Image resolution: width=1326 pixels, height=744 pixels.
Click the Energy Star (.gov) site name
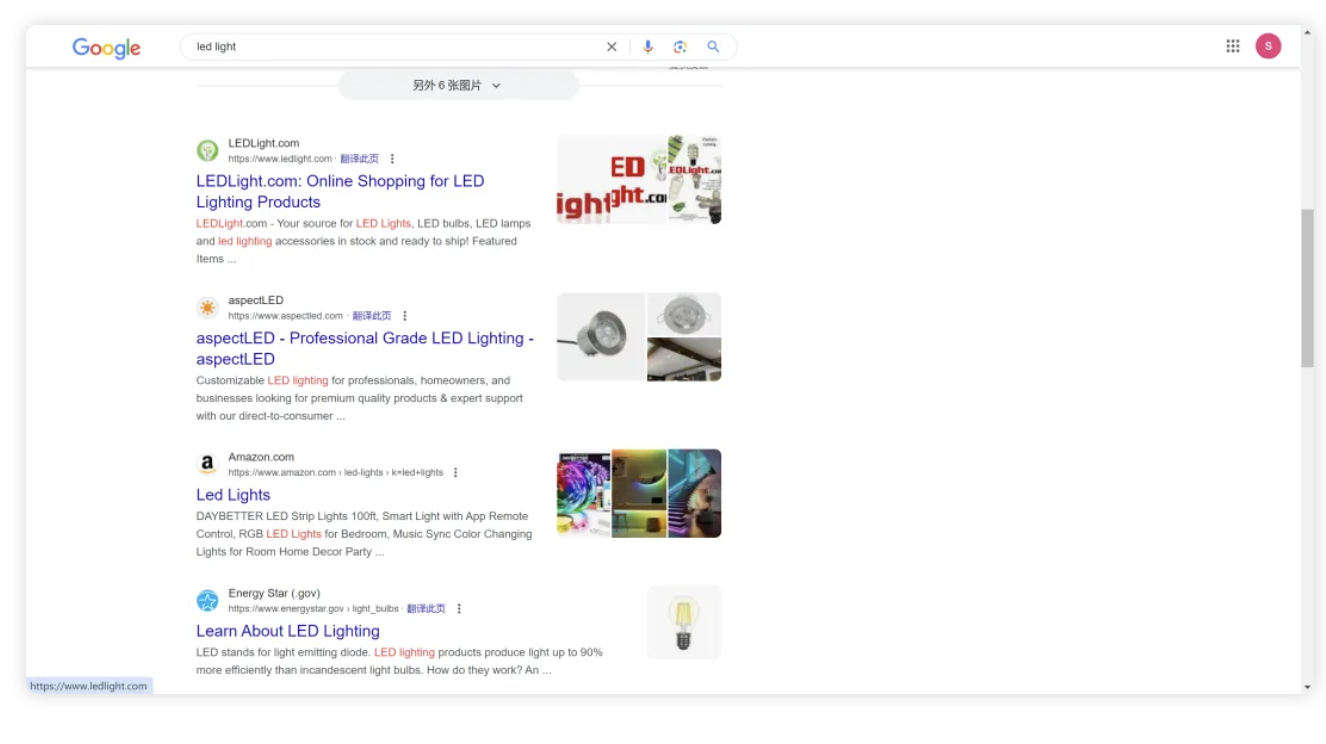click(x=274, y=593)
